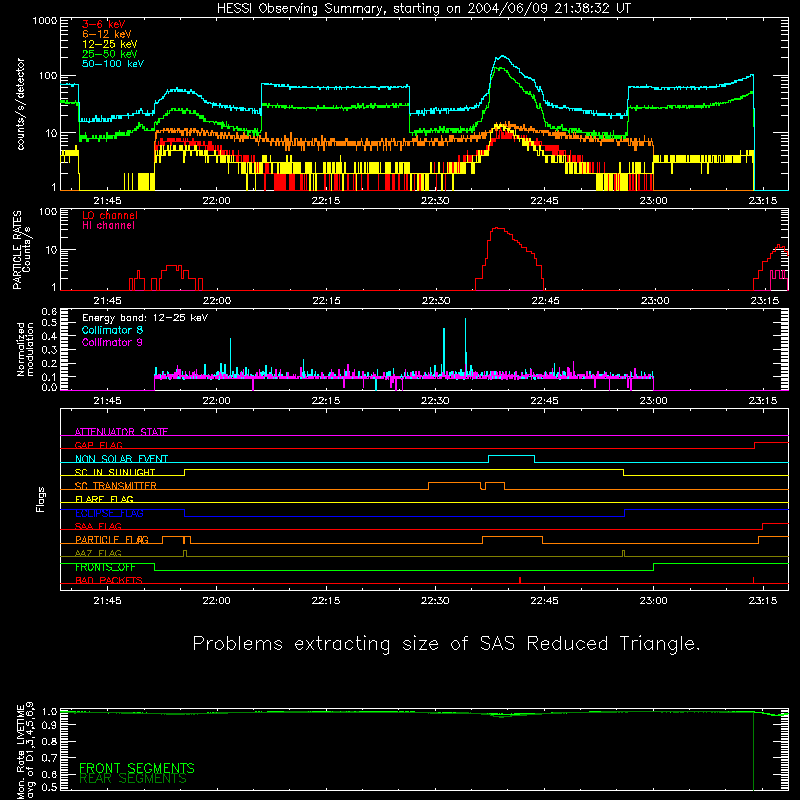The image size is (800, 800).
Task: Click the FLARE_FLAG label
Action: click(104, 499)
